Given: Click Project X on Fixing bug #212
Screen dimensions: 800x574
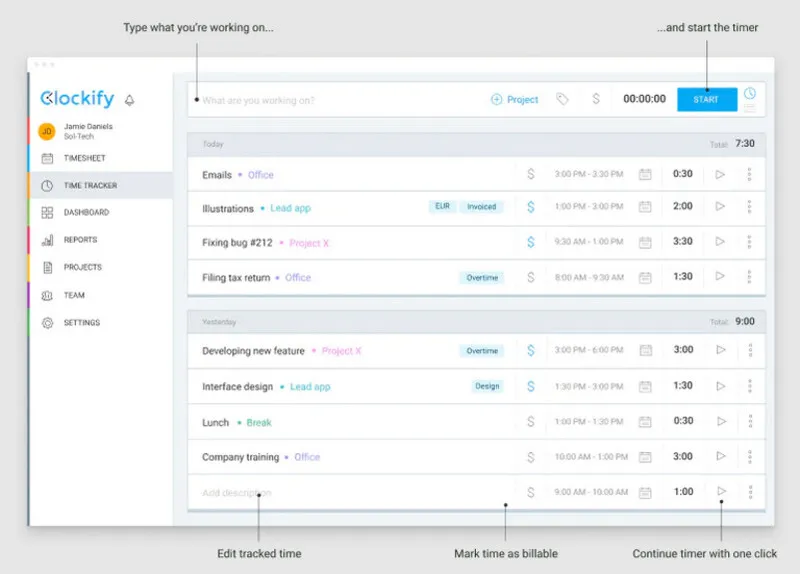Looking at the screenshot, I should [309, 243].
